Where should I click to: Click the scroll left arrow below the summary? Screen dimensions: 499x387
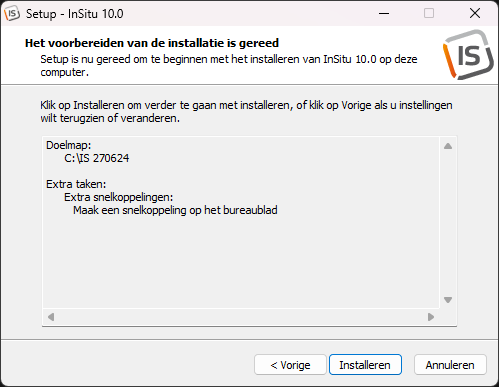(x=51, y=317)
